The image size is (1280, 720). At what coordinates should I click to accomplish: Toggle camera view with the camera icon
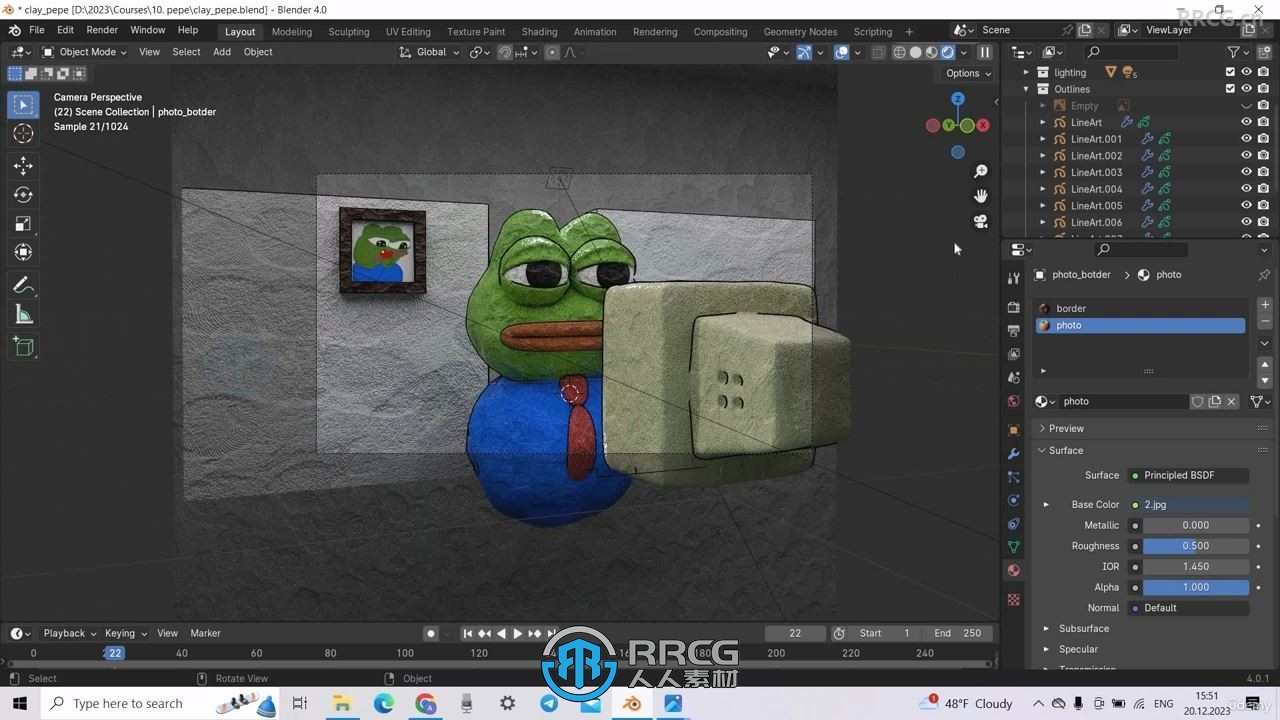(981, 221)
